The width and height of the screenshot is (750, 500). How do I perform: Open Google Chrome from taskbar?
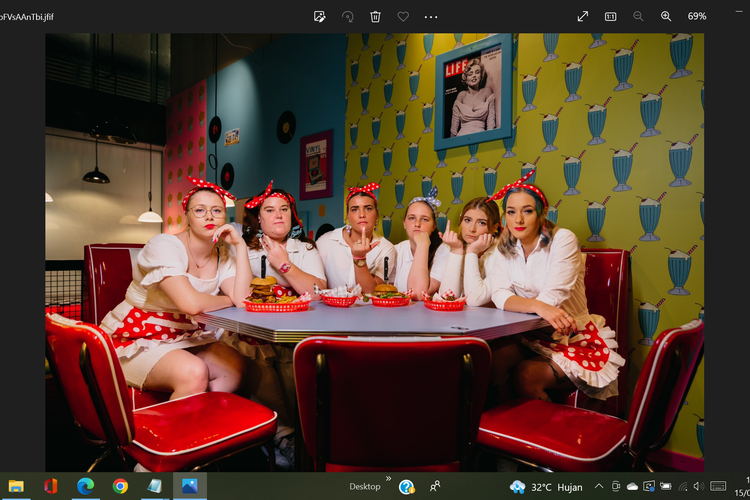[120, 486]
